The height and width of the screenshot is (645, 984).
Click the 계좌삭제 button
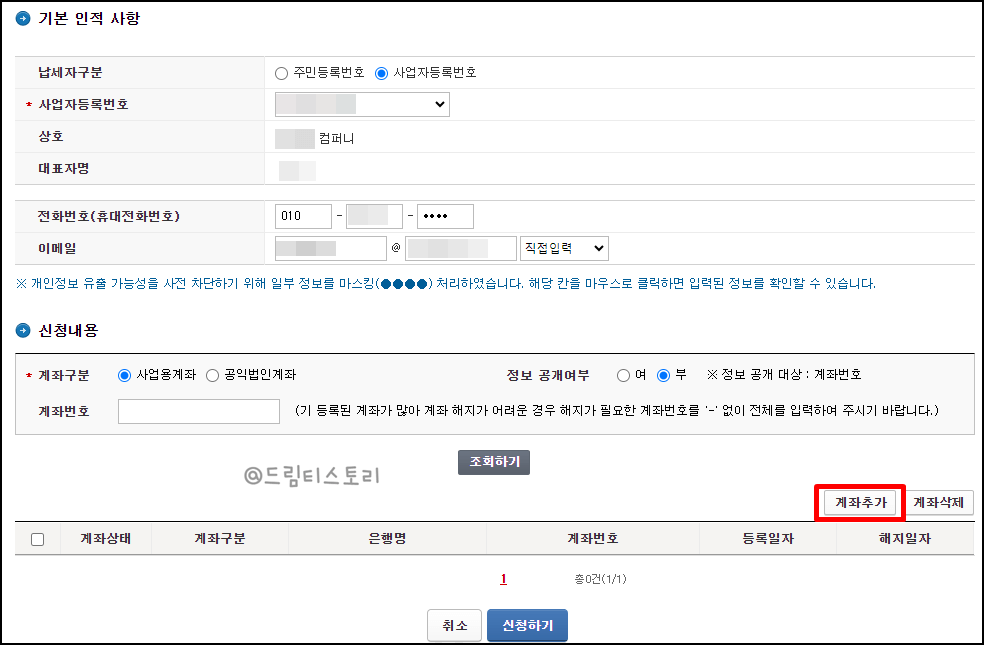(x=938, y=503)
